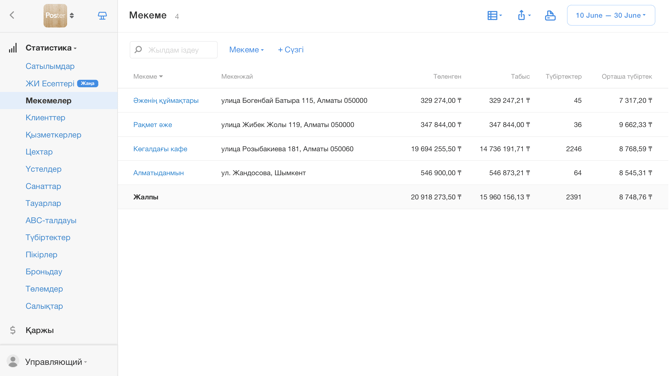The width and height of the screenshot is (670, 376).
Task: Click the back arrow in sidebar header
Action: pos(12,15)
